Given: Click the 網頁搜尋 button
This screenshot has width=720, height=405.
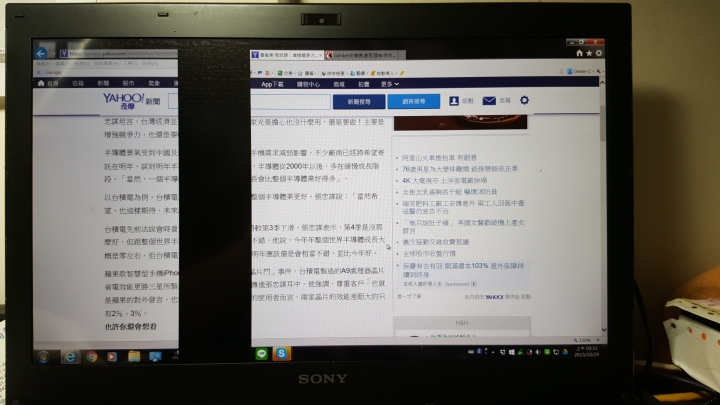Looking at the screenshot, I should click(414, 101).
